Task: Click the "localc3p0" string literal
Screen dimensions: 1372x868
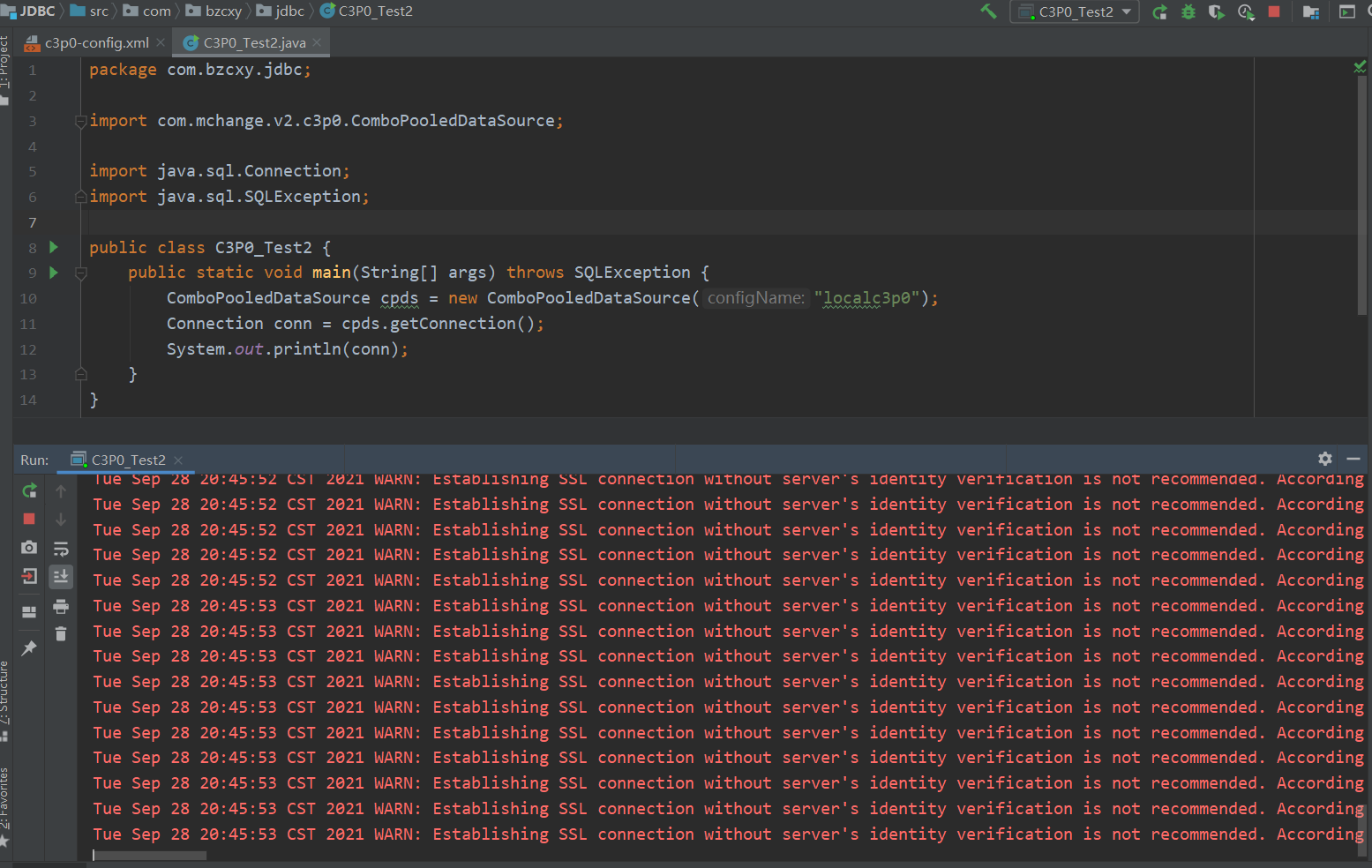Action: click(866, 298)
